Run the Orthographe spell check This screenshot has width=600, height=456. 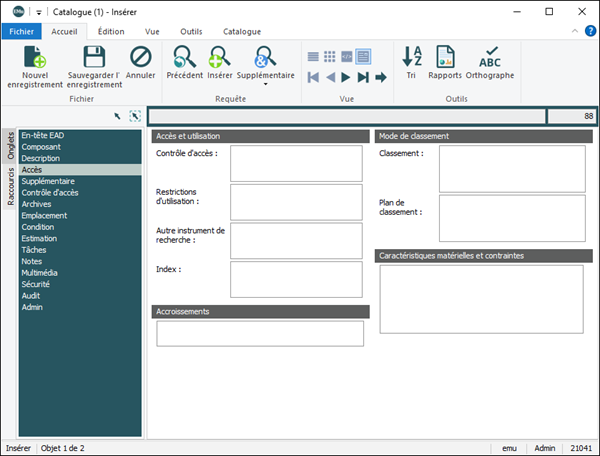pyautogui.click(x=490, y=57)
